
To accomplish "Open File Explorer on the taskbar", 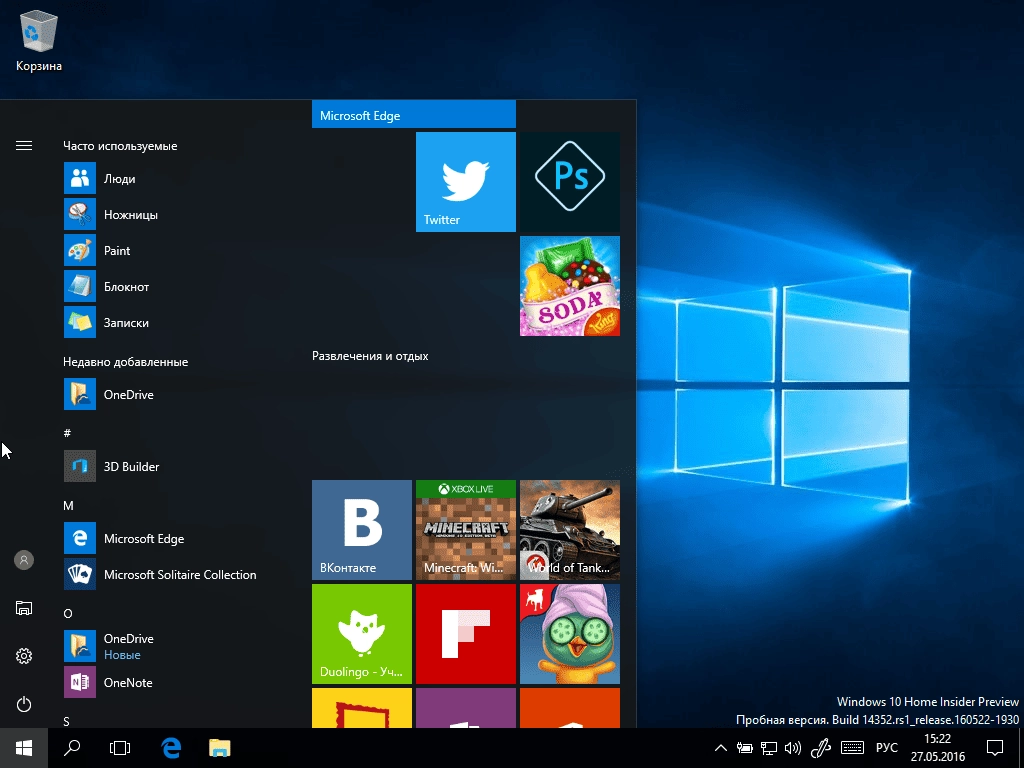I will [x=219, y=748].
